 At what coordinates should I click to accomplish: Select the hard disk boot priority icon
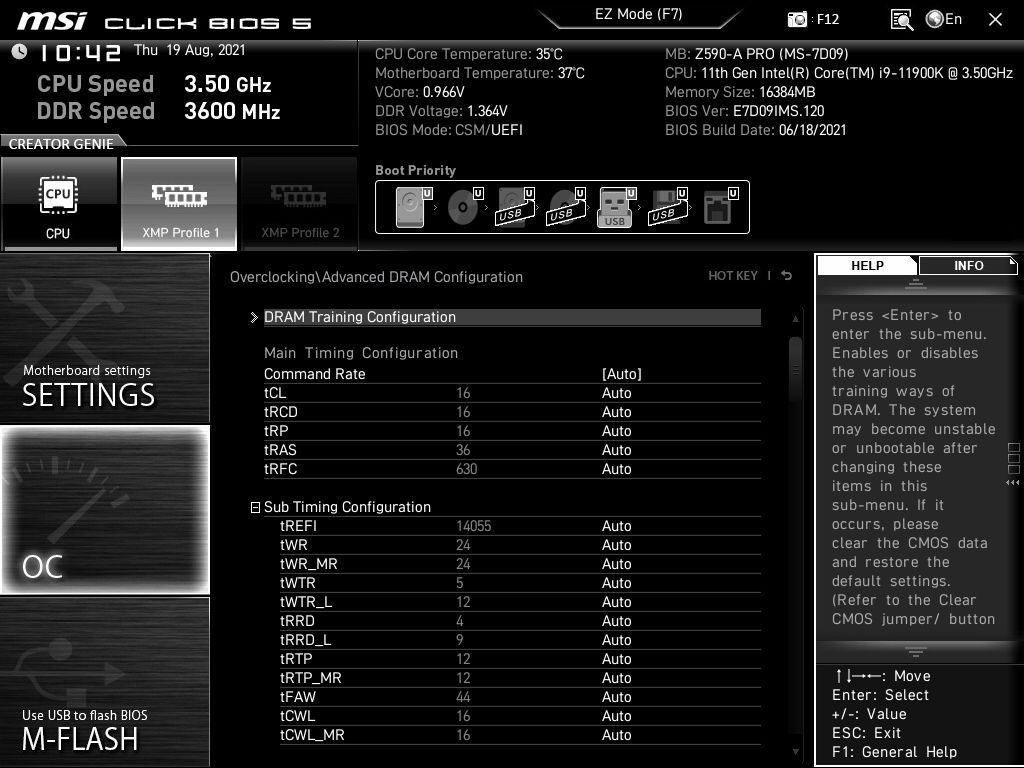413,207
